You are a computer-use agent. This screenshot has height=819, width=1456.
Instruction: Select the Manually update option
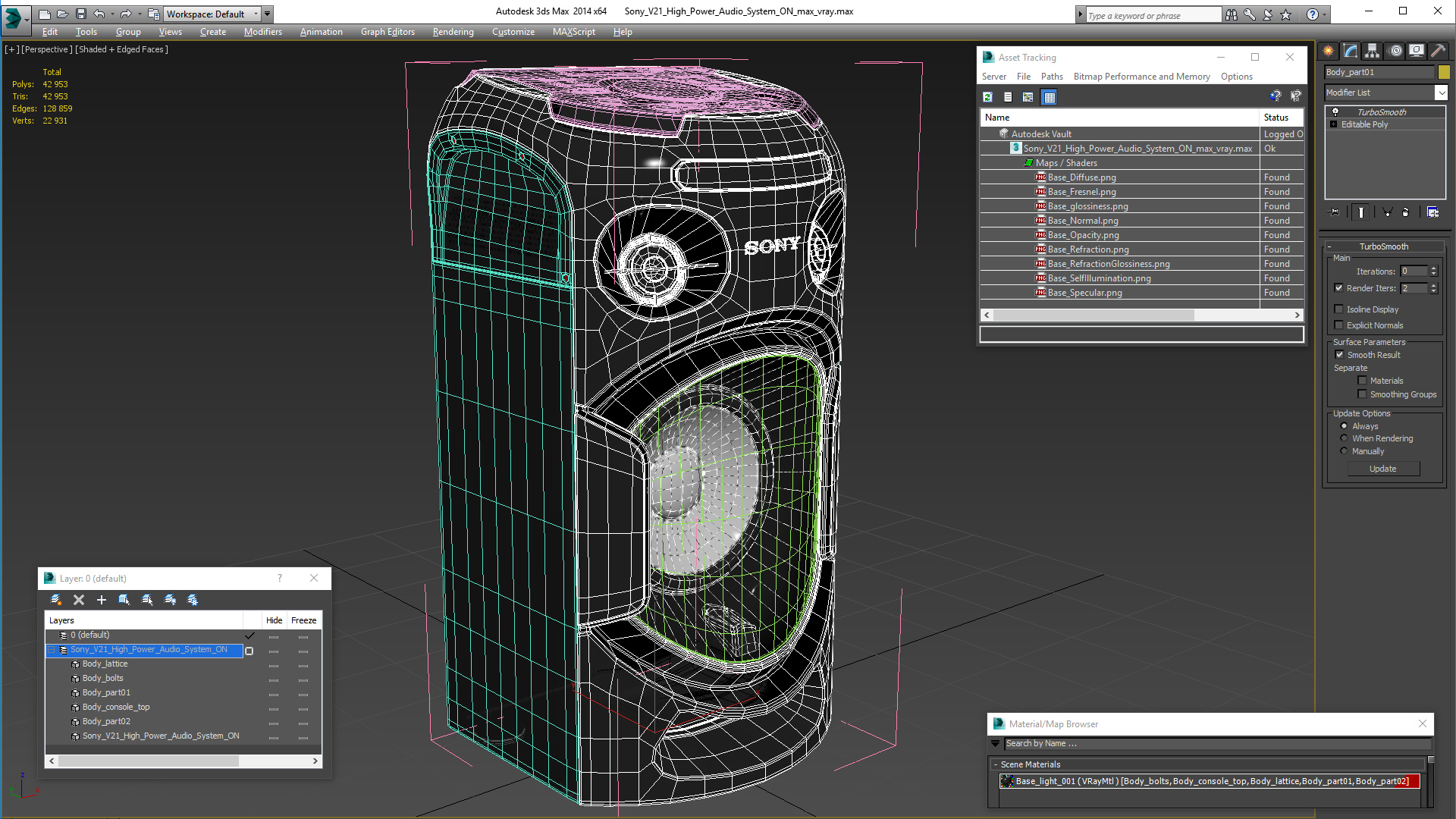[1344, 451]
